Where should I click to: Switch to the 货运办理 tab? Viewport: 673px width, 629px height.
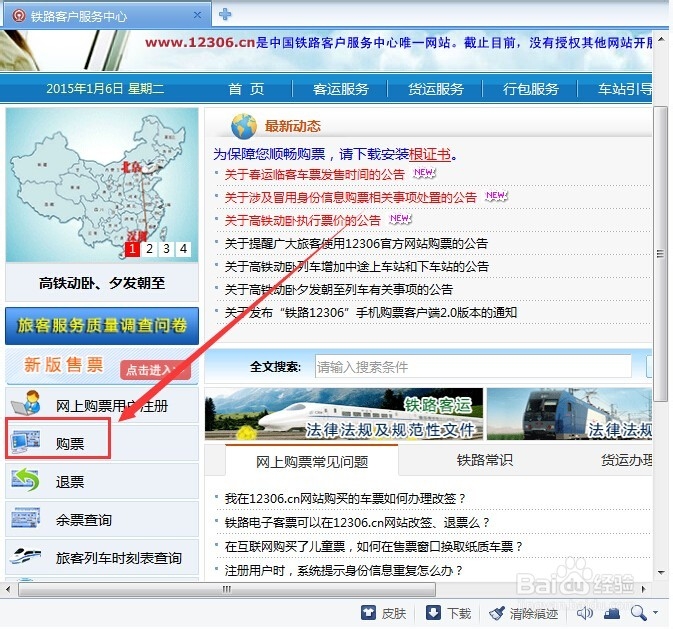coord(626,460)
